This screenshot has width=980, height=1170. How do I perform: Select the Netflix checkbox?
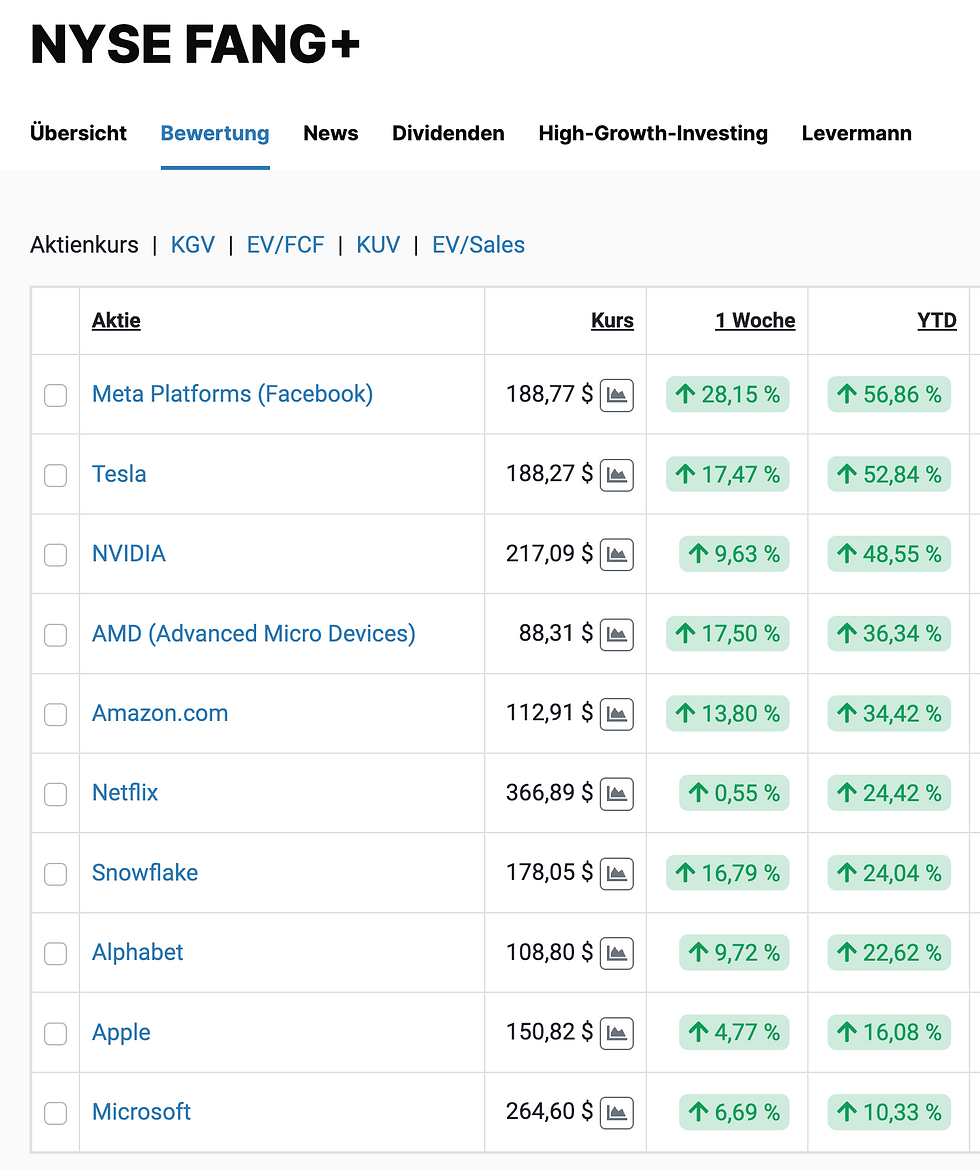click(55, 794)
